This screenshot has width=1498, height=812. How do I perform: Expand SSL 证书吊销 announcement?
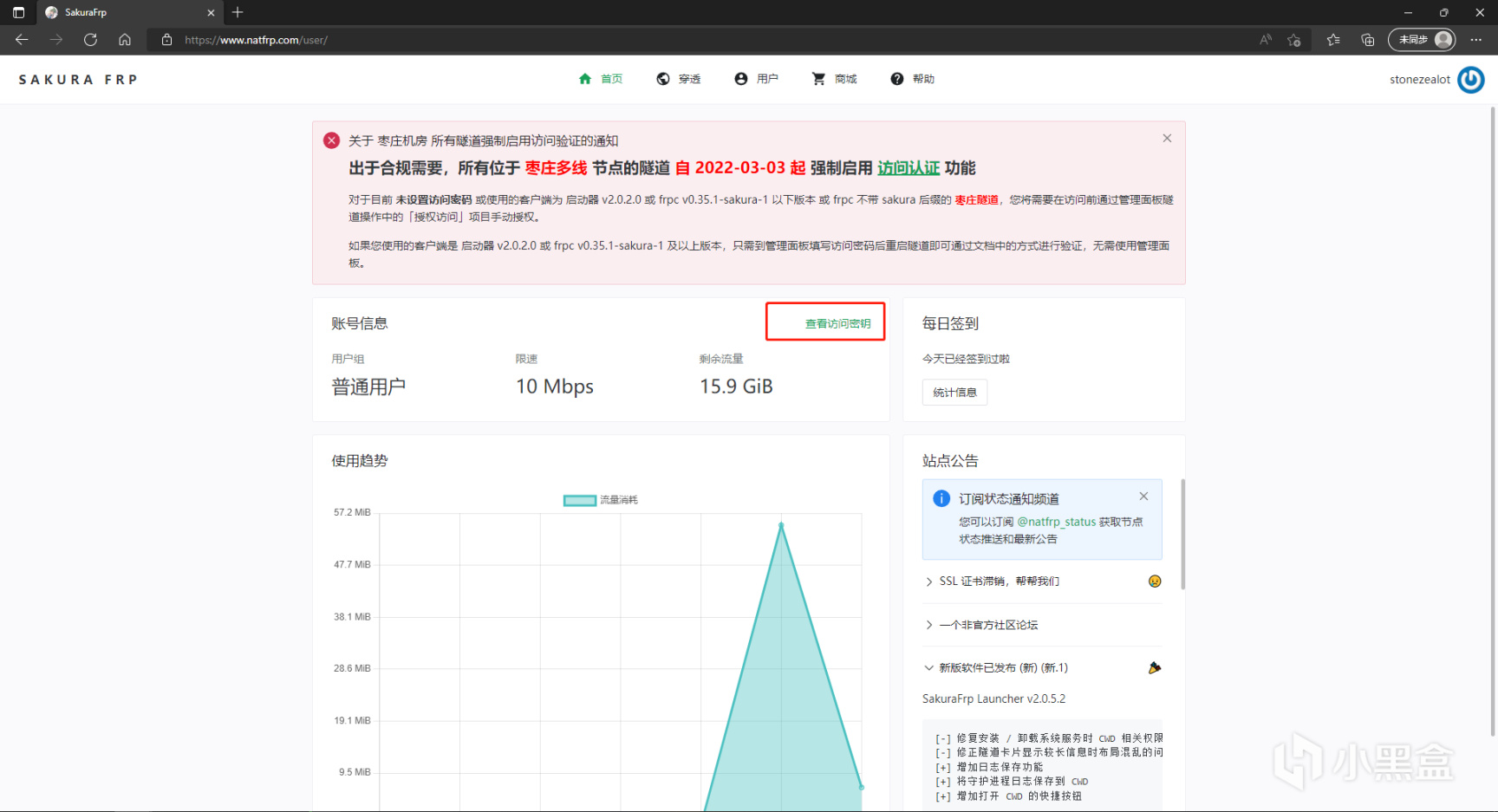coord(1043,581)
